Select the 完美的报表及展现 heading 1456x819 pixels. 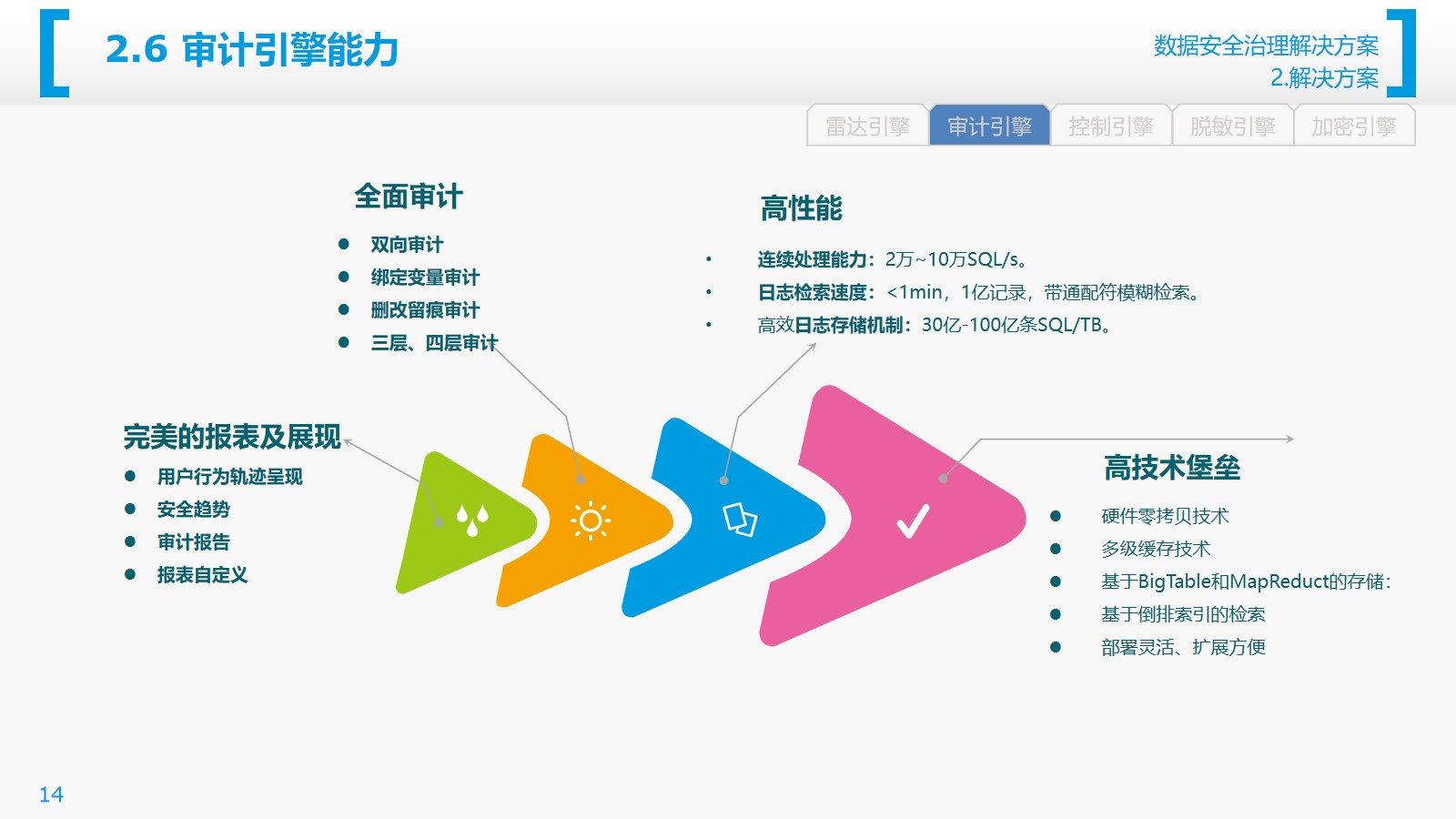click(x=232, y=437)
